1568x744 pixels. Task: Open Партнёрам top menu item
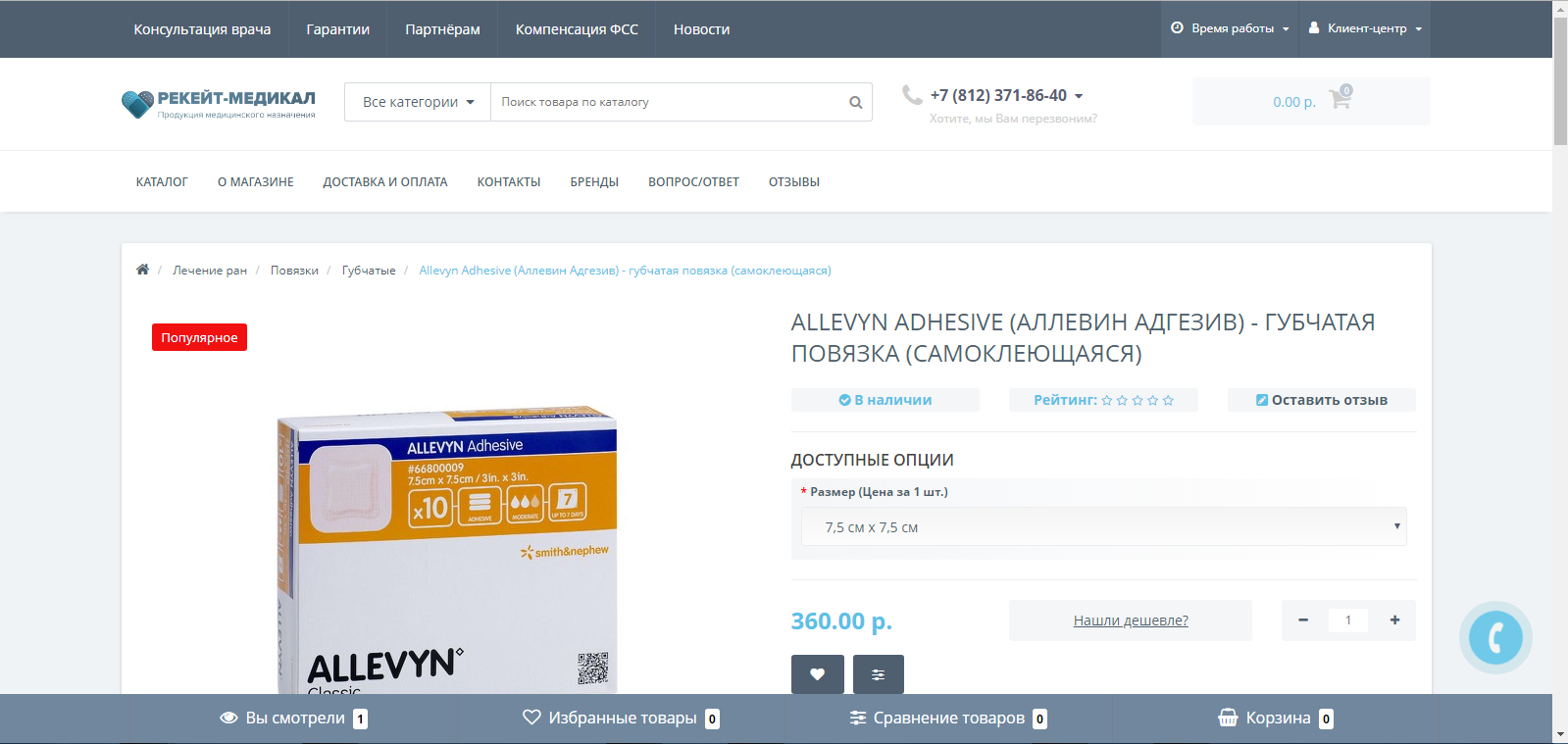[x=442, y=29]
